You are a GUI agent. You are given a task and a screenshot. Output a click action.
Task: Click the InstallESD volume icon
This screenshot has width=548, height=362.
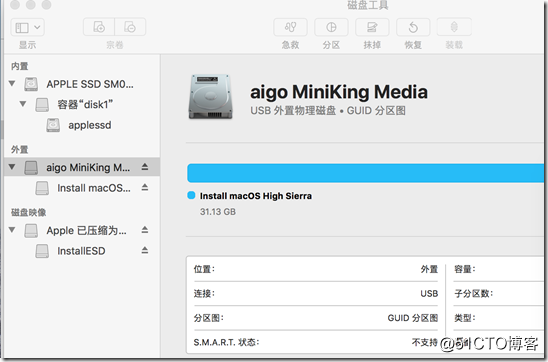[x=42, y=251]
